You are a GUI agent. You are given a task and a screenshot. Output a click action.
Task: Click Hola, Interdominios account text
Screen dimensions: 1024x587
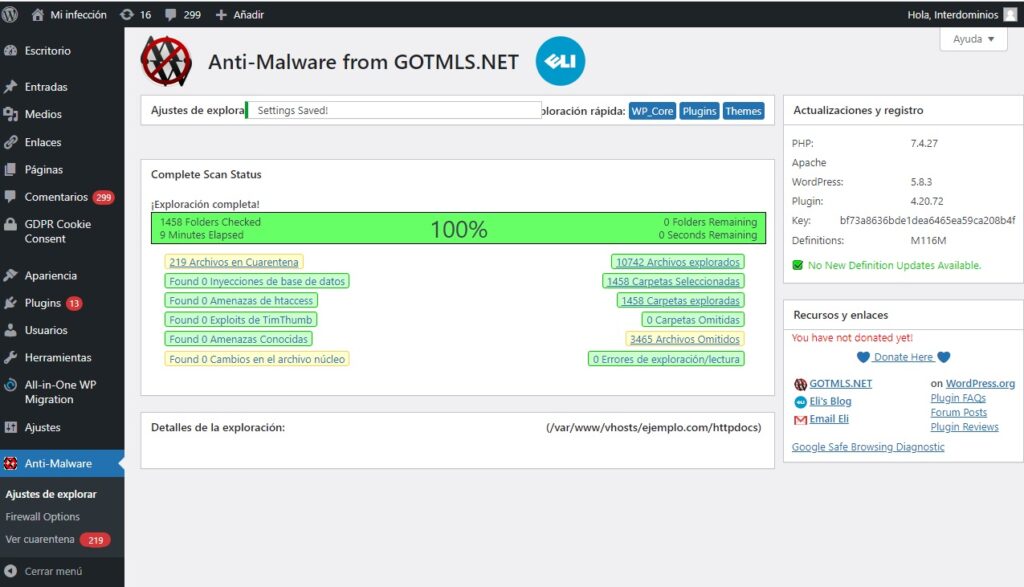pyautogui.click(x=952, y=14)
